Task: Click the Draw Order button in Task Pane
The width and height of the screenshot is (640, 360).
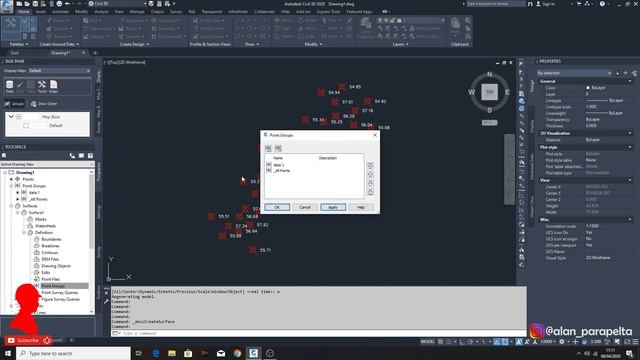Action: 44,104
